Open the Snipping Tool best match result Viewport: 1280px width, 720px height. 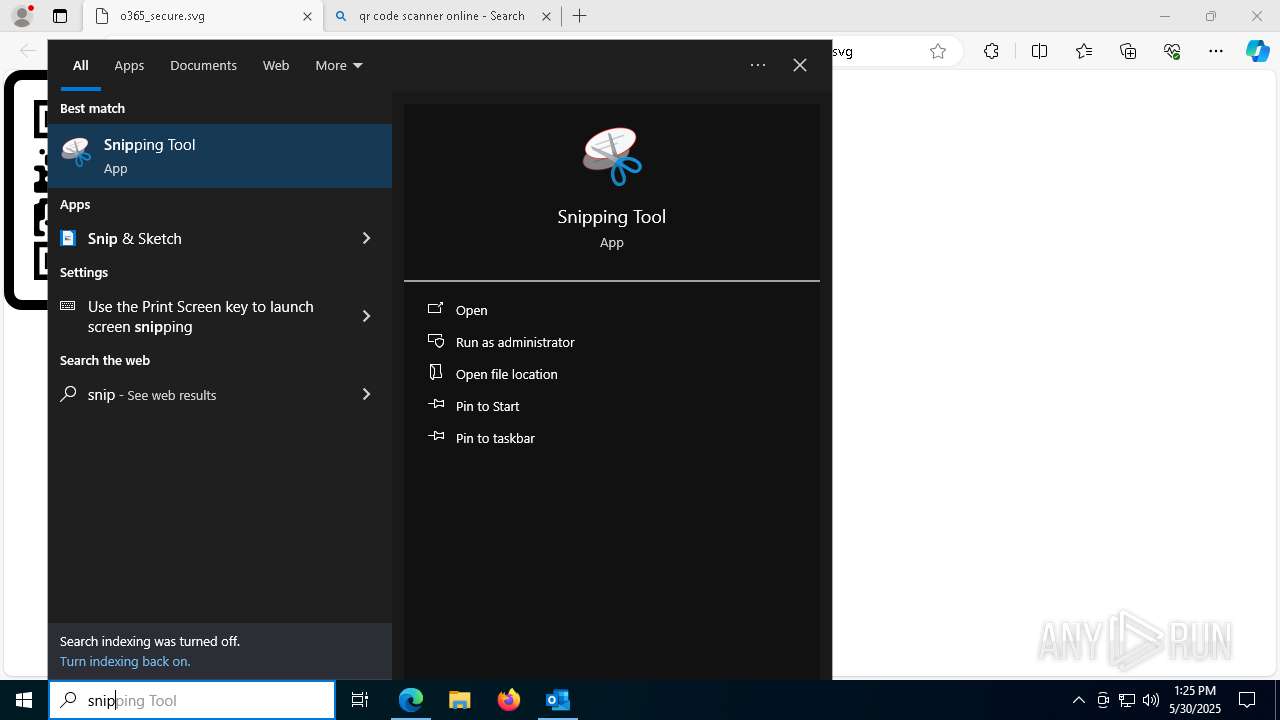tap(220, 156)
